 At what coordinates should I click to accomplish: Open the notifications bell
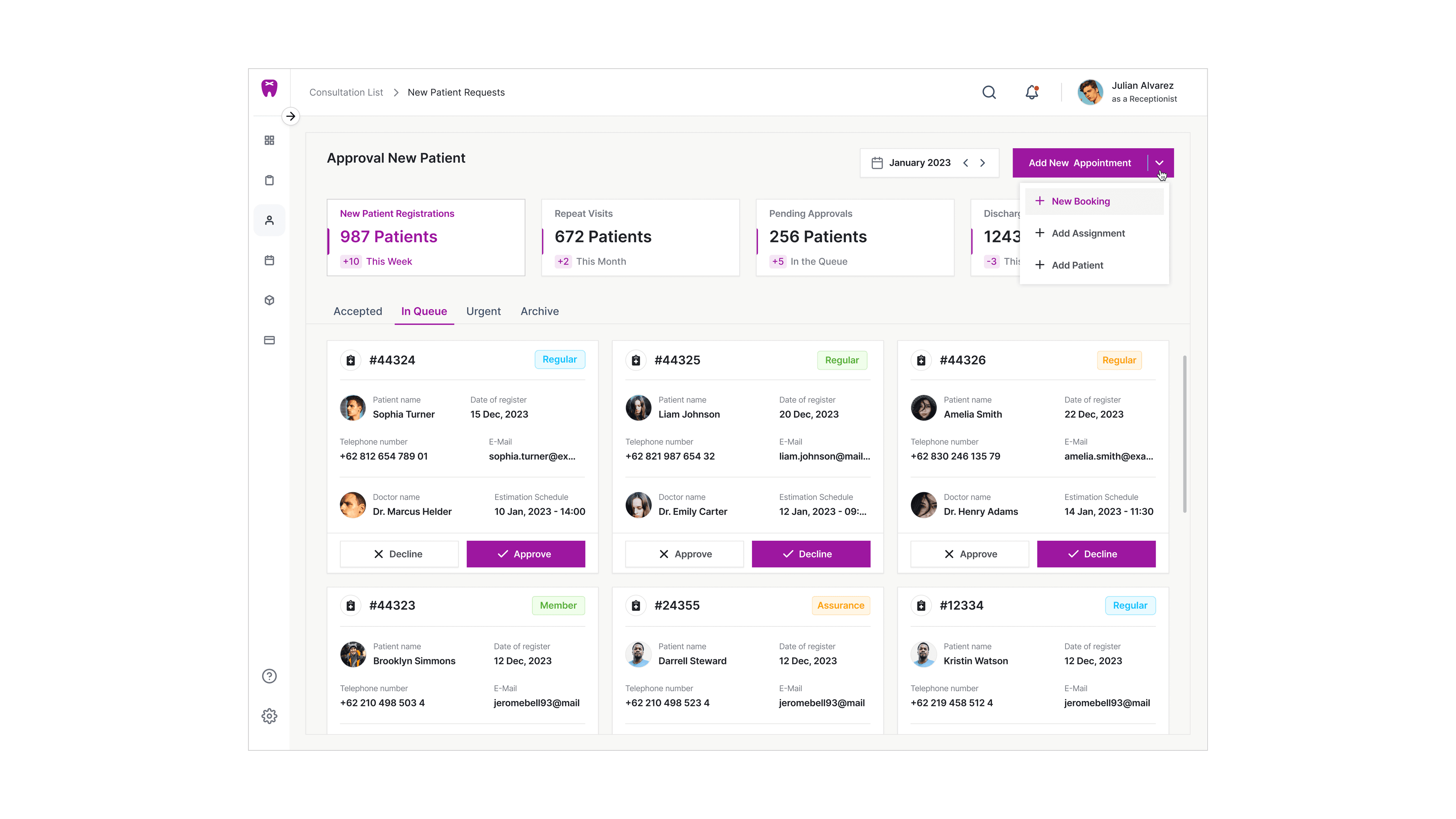[x=1031, y=92]
